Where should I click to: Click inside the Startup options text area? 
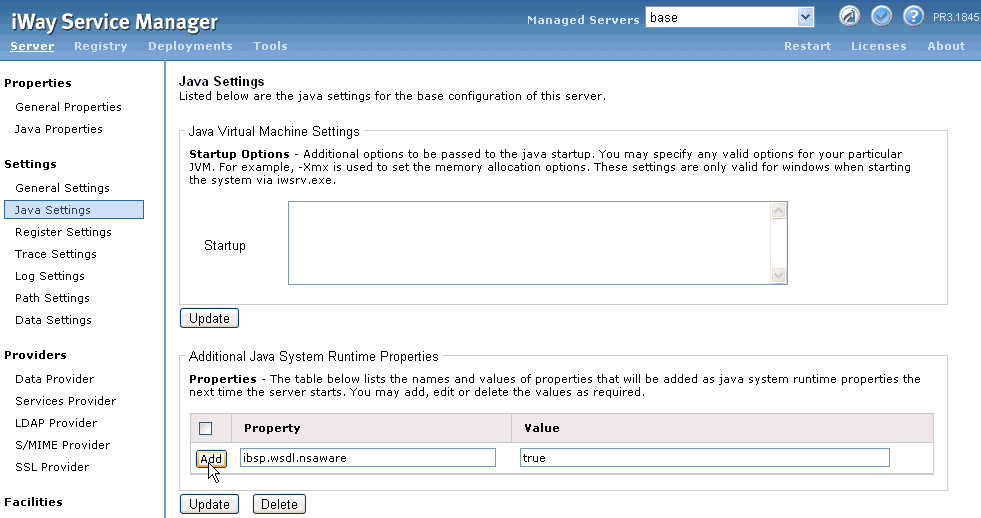point(530,243)
